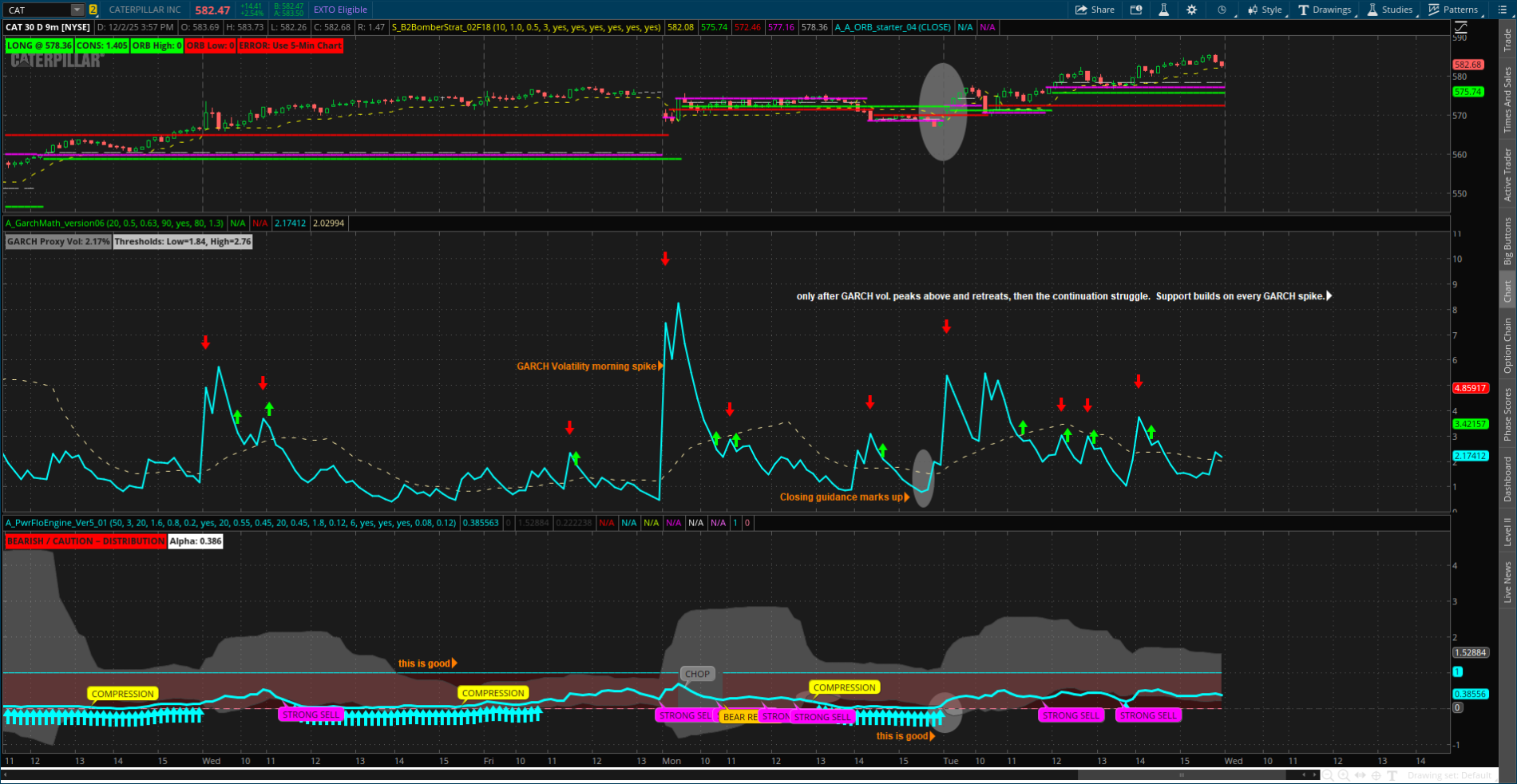1517x784 pixels.
Task: Switch to the Option Chain side tab
Action: coord(1507,345)
